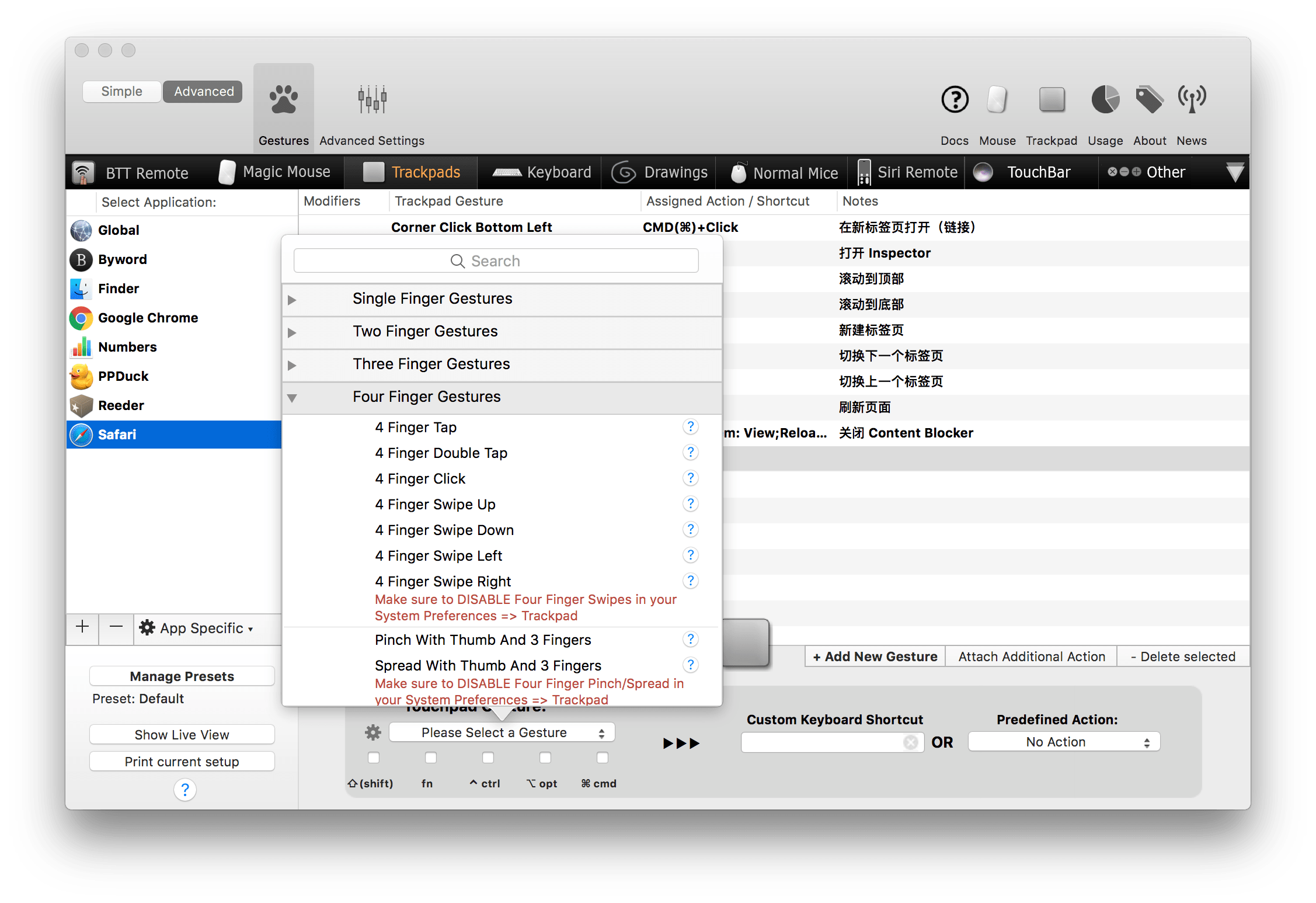Open Docs help icon in toolbar
The width and height of the screenshot is (1316, 903).
tap(955, 100)
